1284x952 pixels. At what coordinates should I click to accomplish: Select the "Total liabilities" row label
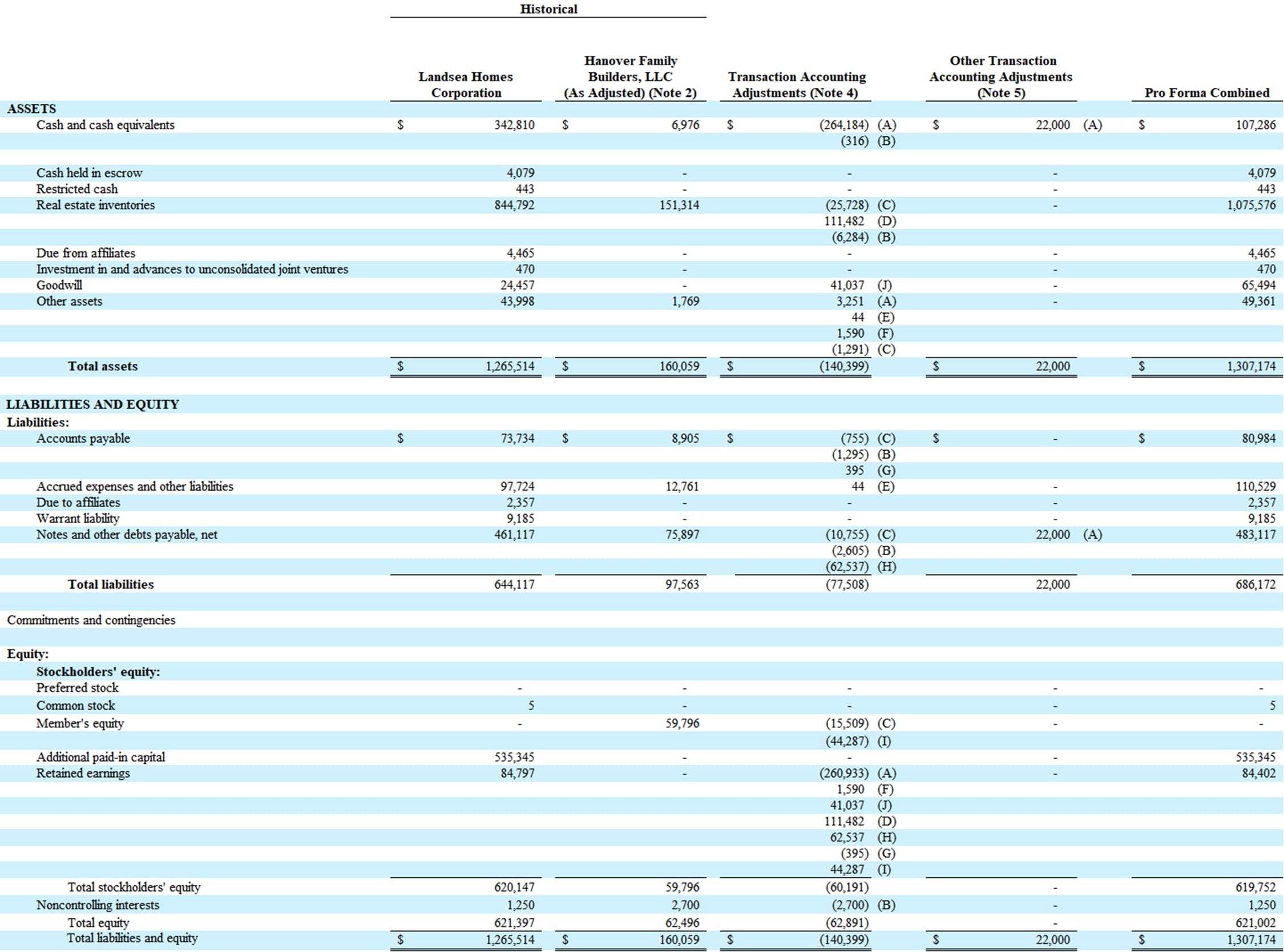coord(111,585)
